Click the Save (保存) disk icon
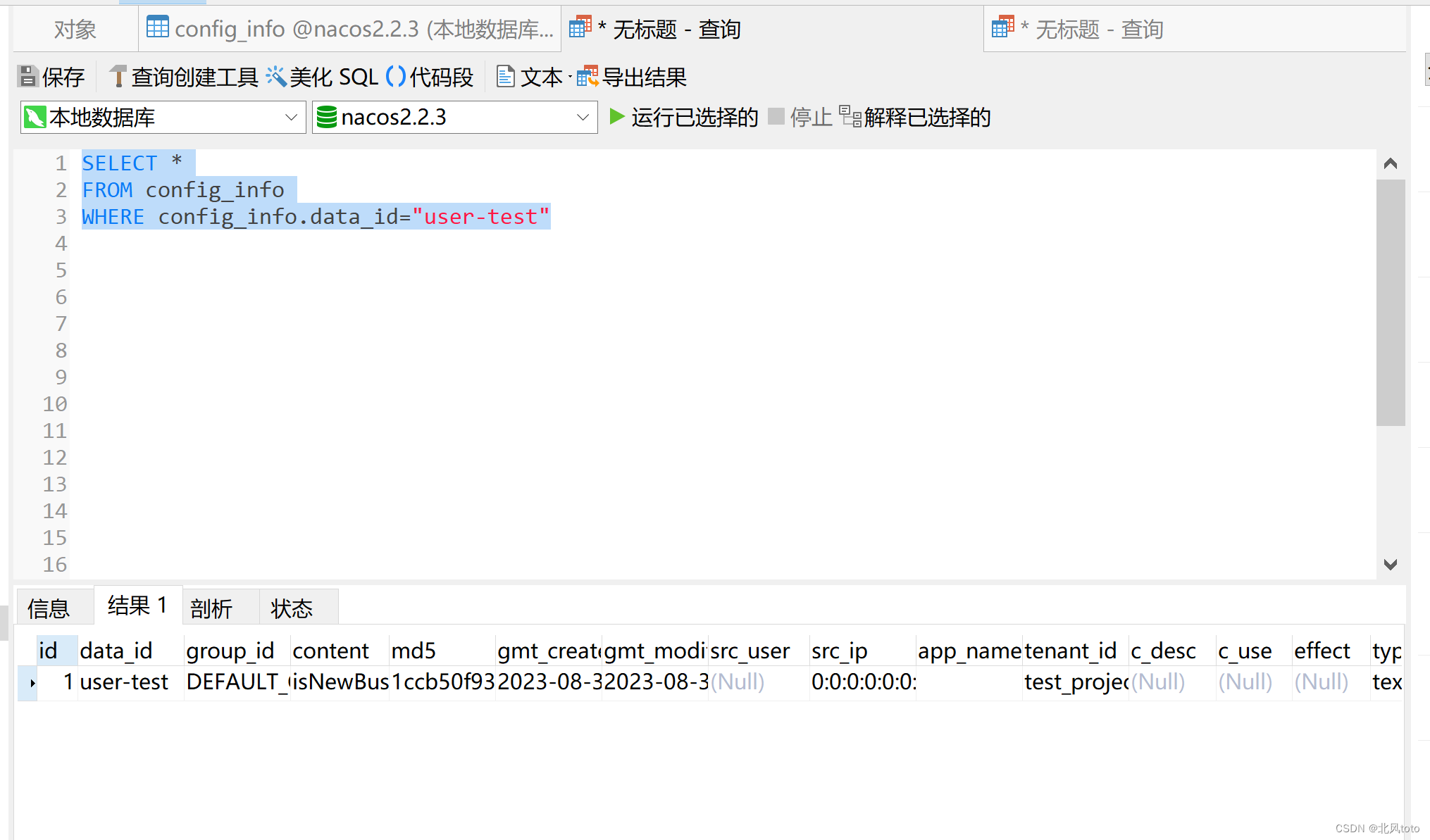The width and height of the screenshot is (1430, 840). [27, 76]
